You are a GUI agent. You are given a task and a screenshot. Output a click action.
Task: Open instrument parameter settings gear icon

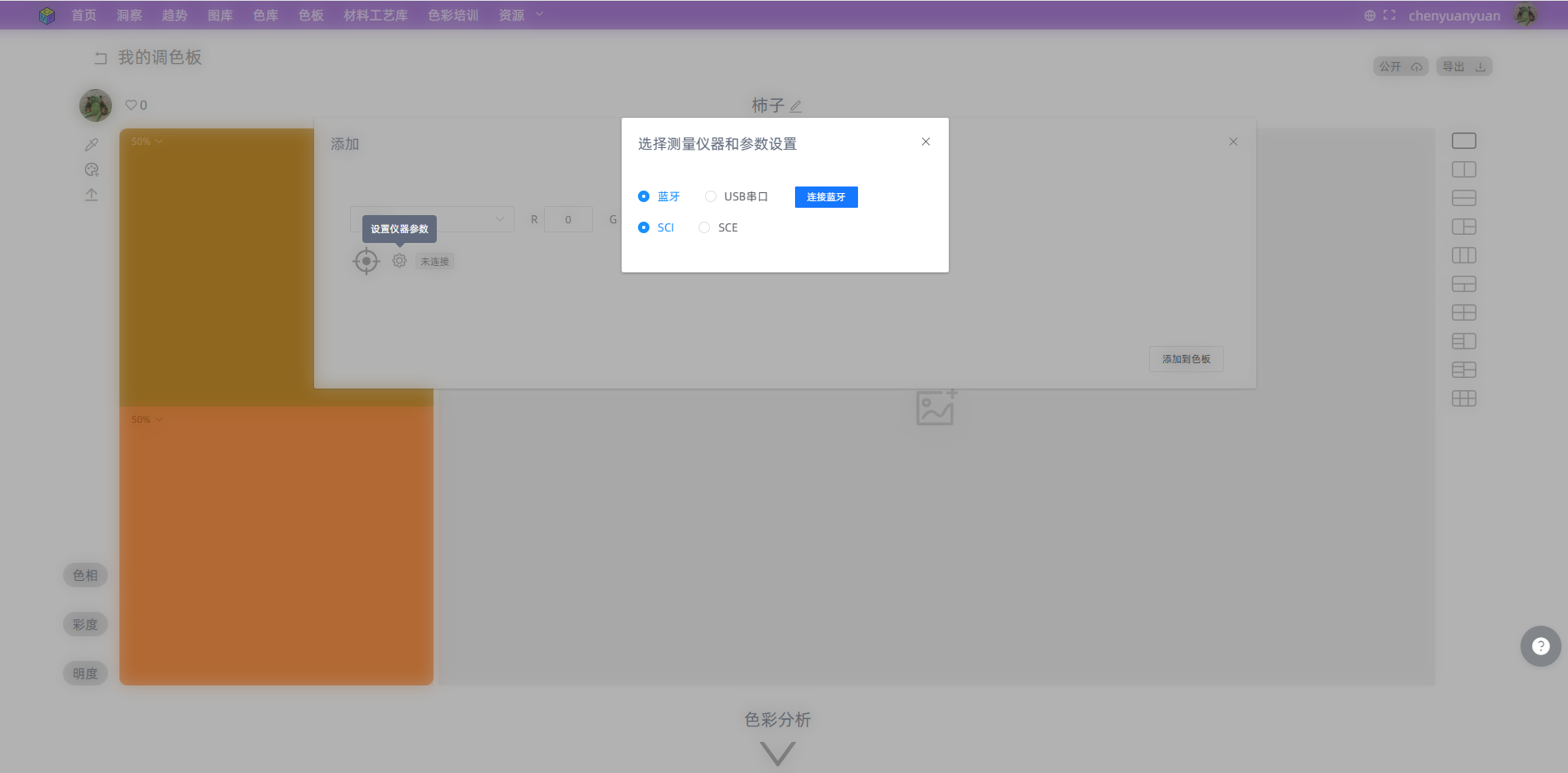pos(398,261)
